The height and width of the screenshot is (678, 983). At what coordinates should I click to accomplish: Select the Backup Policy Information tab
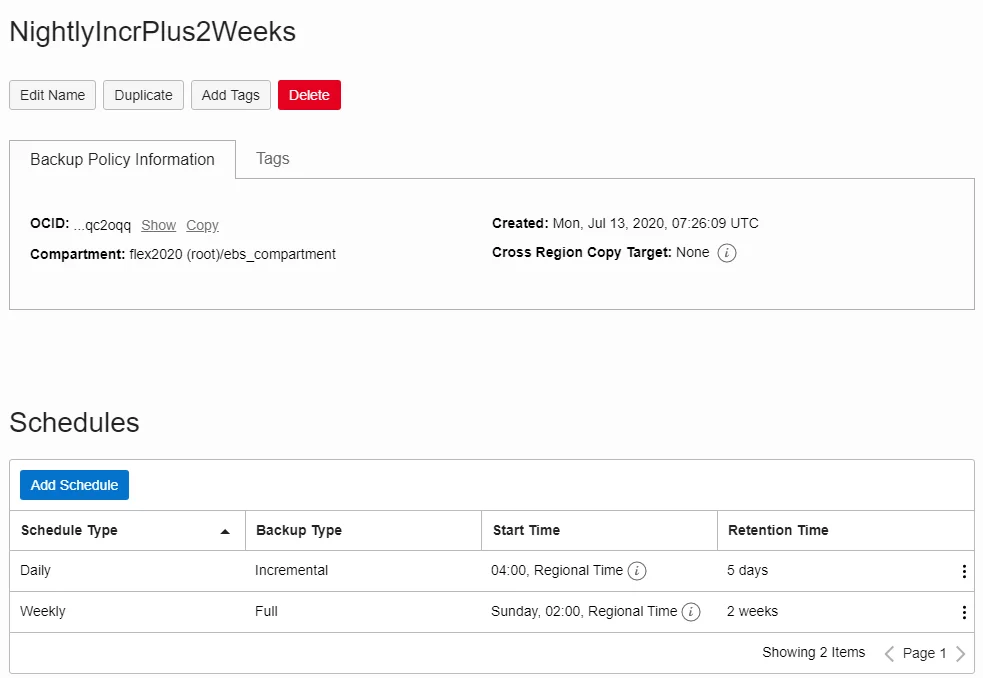point(122,159)
